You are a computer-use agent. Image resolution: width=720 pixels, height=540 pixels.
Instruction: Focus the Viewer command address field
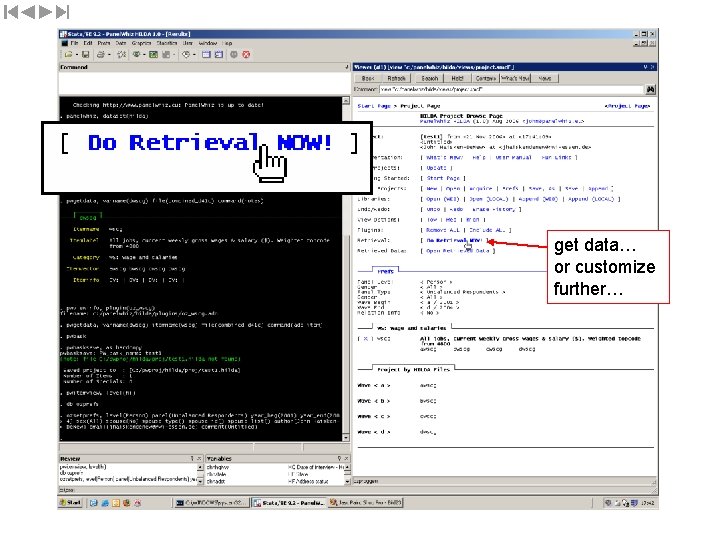(x=511, y=90)
